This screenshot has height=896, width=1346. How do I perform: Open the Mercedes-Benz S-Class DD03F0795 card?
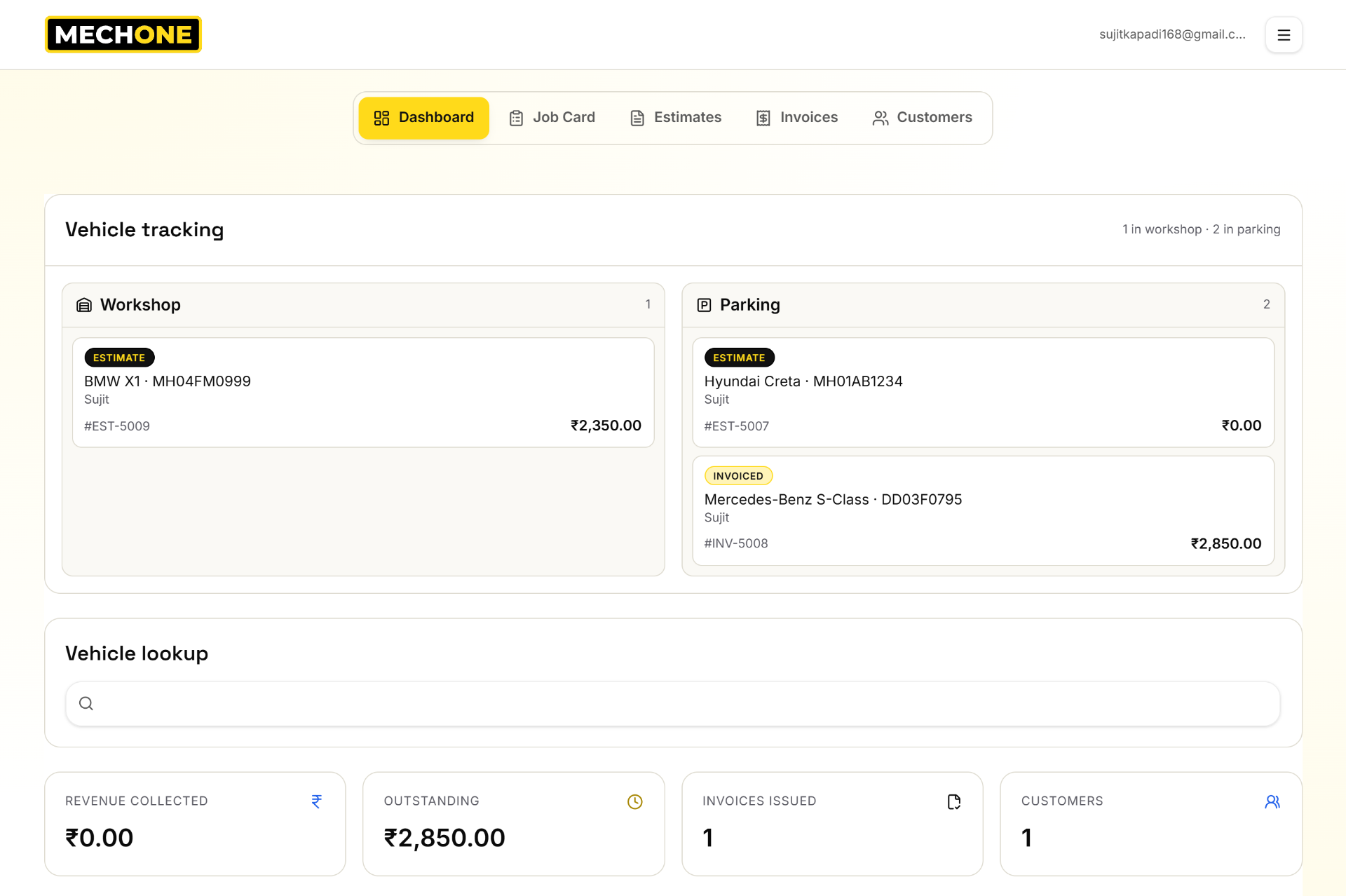click(x=983, y=510)
